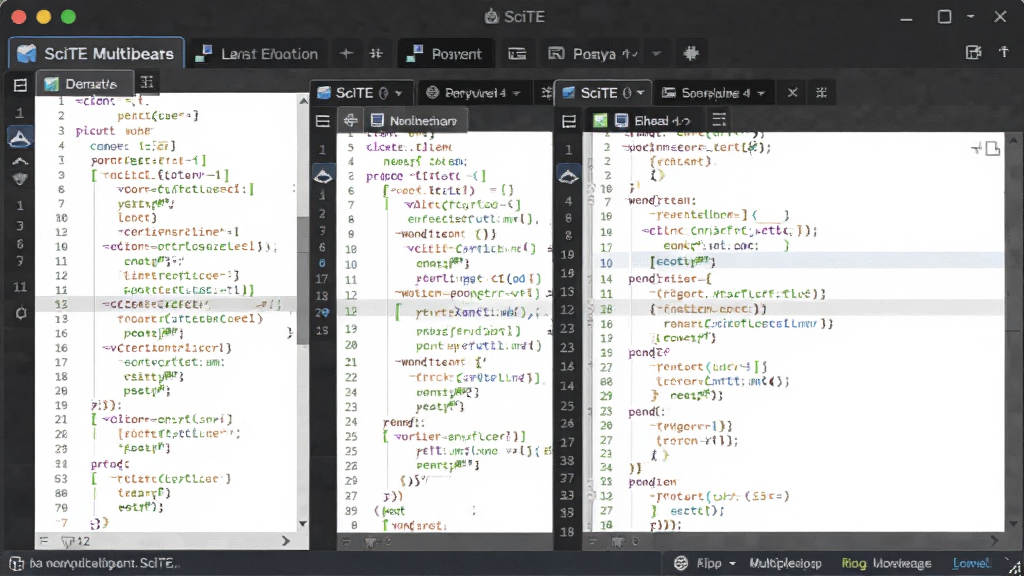Click the icon right of Ponyuiei dropdown
This screenshot has width=1024, height=576.
[x=547, y=93]
